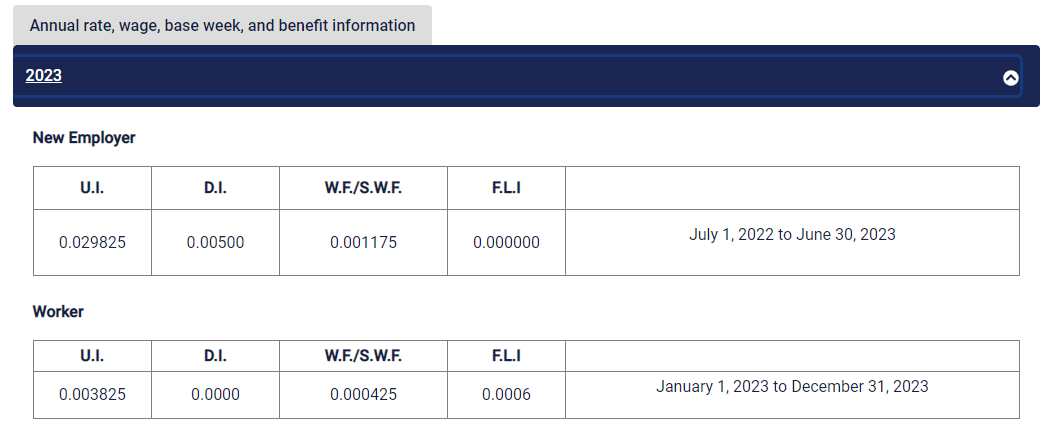Select New Employer F.L.I rate 0.000000
Screen dimensions: 1051x436
pos(506,242)
